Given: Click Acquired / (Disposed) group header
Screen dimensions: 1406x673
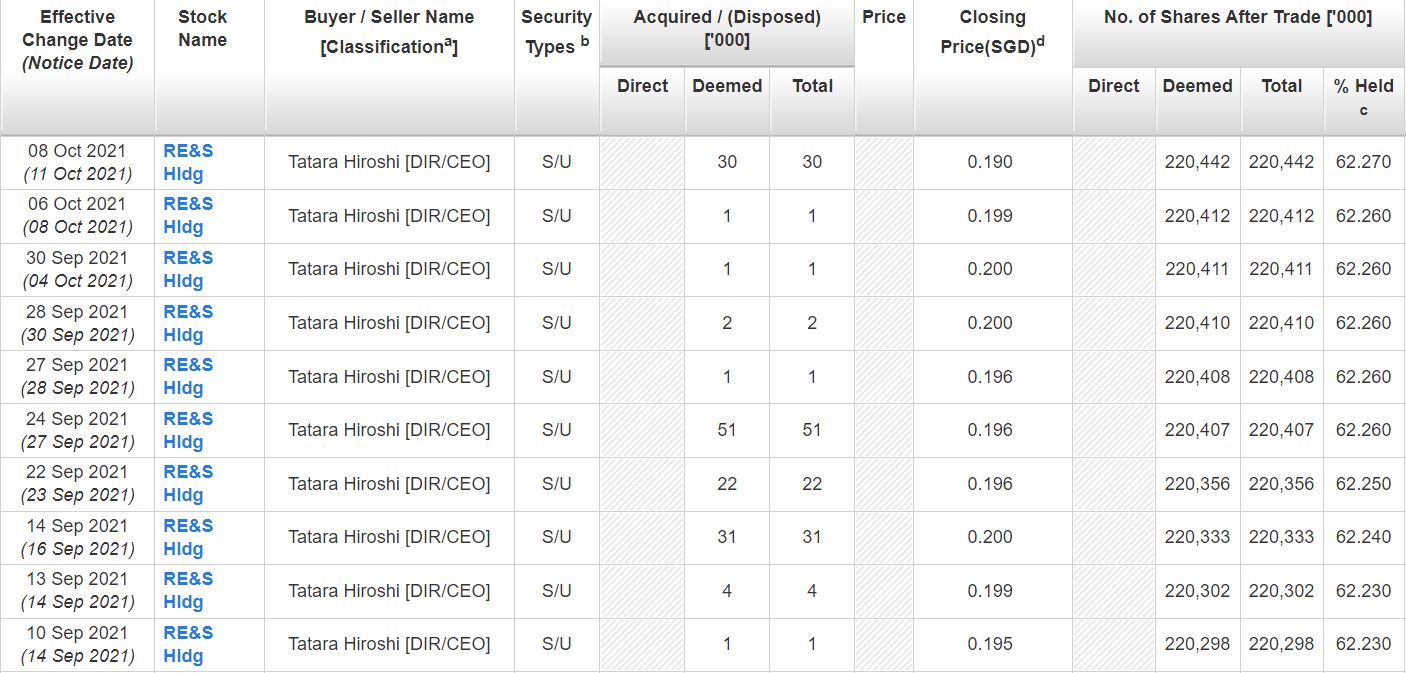Looking at the screenshot, I should pos(726,29).
